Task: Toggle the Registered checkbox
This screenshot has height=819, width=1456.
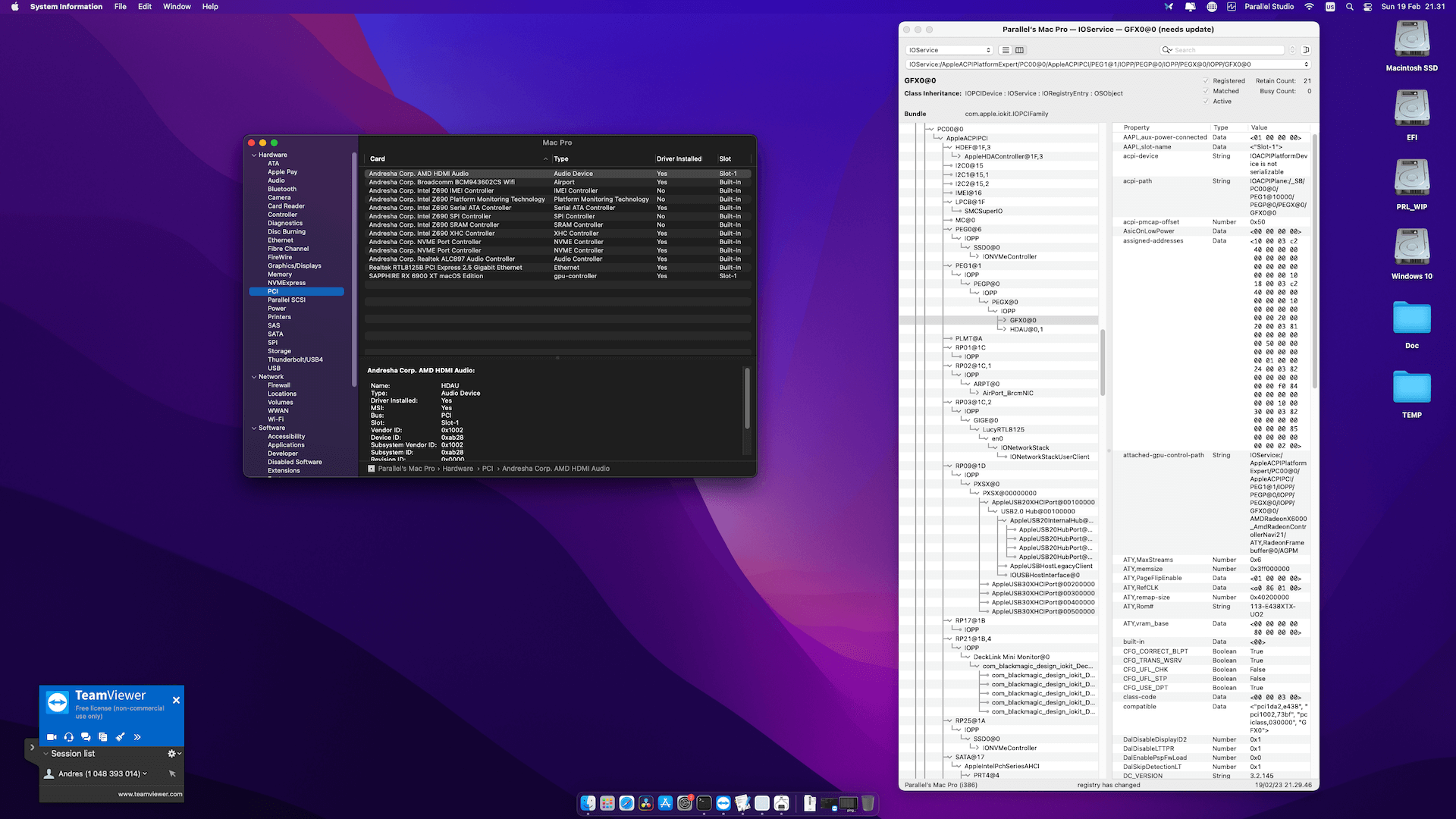Action: 1206,81
